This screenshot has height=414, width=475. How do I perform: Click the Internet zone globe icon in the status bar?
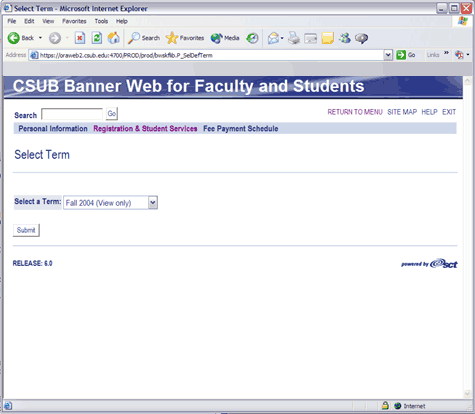397,406
